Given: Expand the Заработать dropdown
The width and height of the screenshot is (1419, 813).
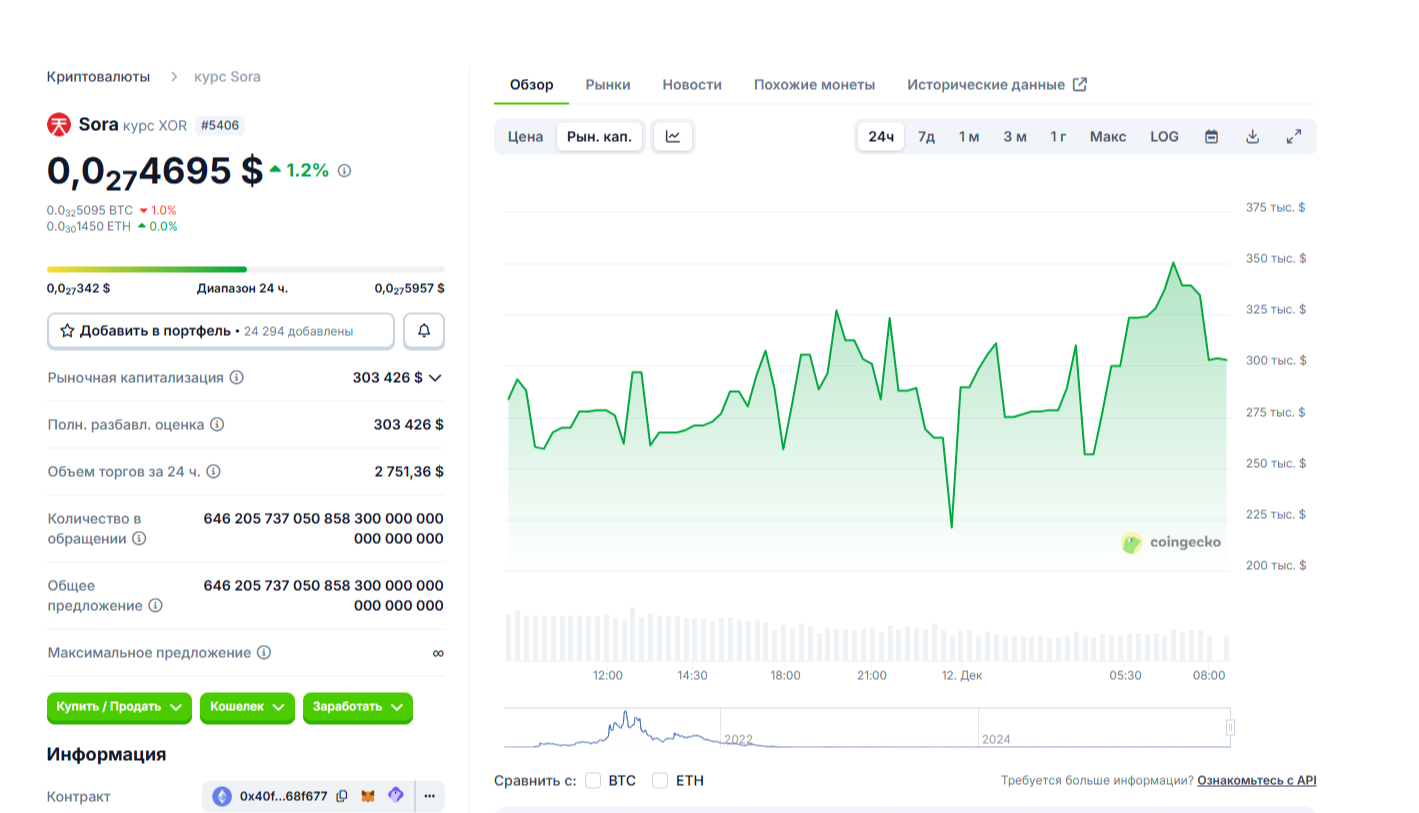Looking at the screenshot, I should (x=357, y=707).
